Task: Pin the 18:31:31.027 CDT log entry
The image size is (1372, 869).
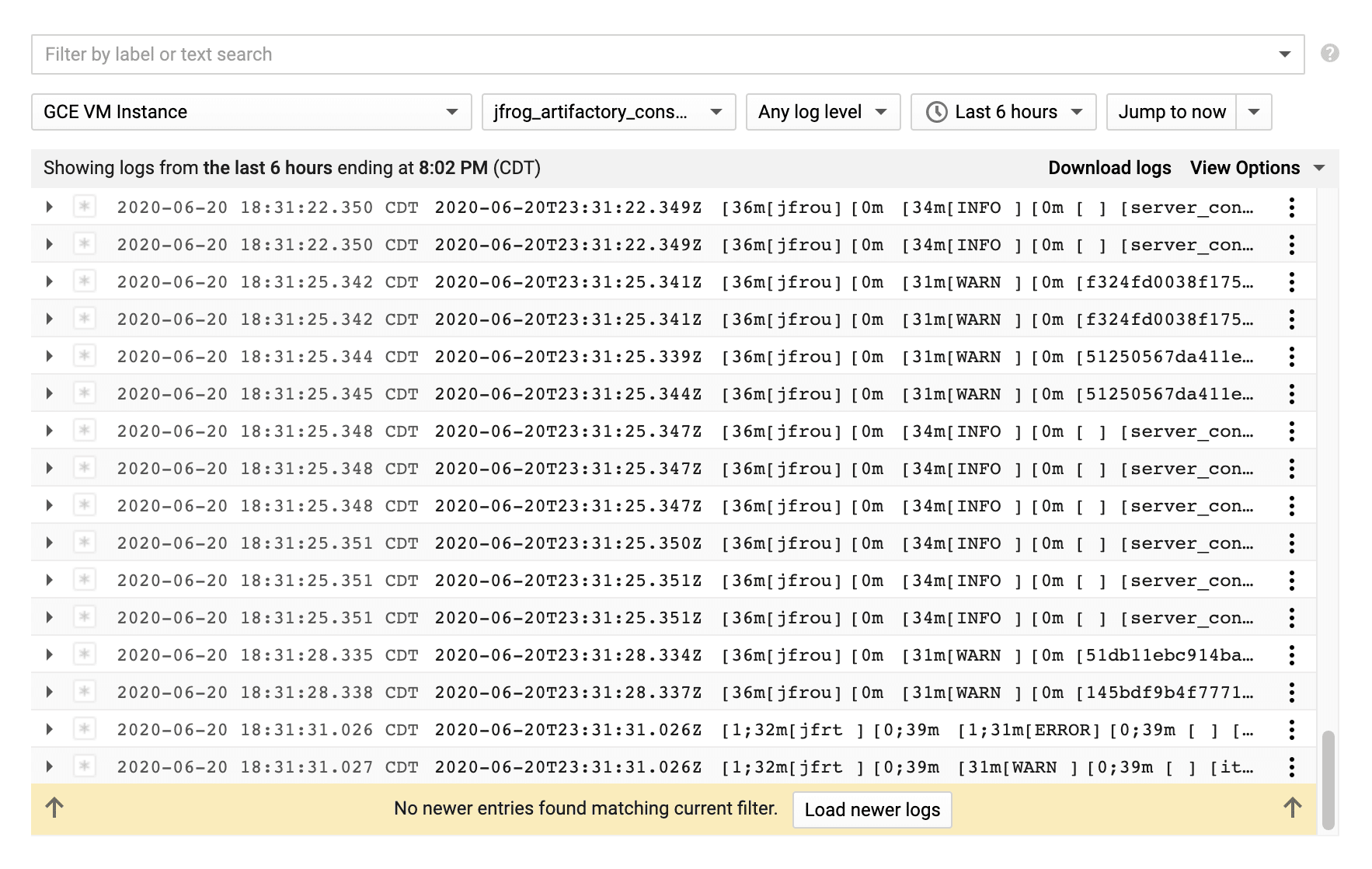Action: coord(85,766)
